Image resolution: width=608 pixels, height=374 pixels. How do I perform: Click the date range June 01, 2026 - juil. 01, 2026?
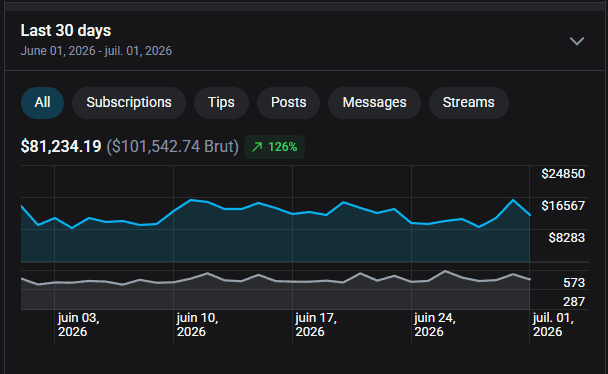(x=96, y=51)
